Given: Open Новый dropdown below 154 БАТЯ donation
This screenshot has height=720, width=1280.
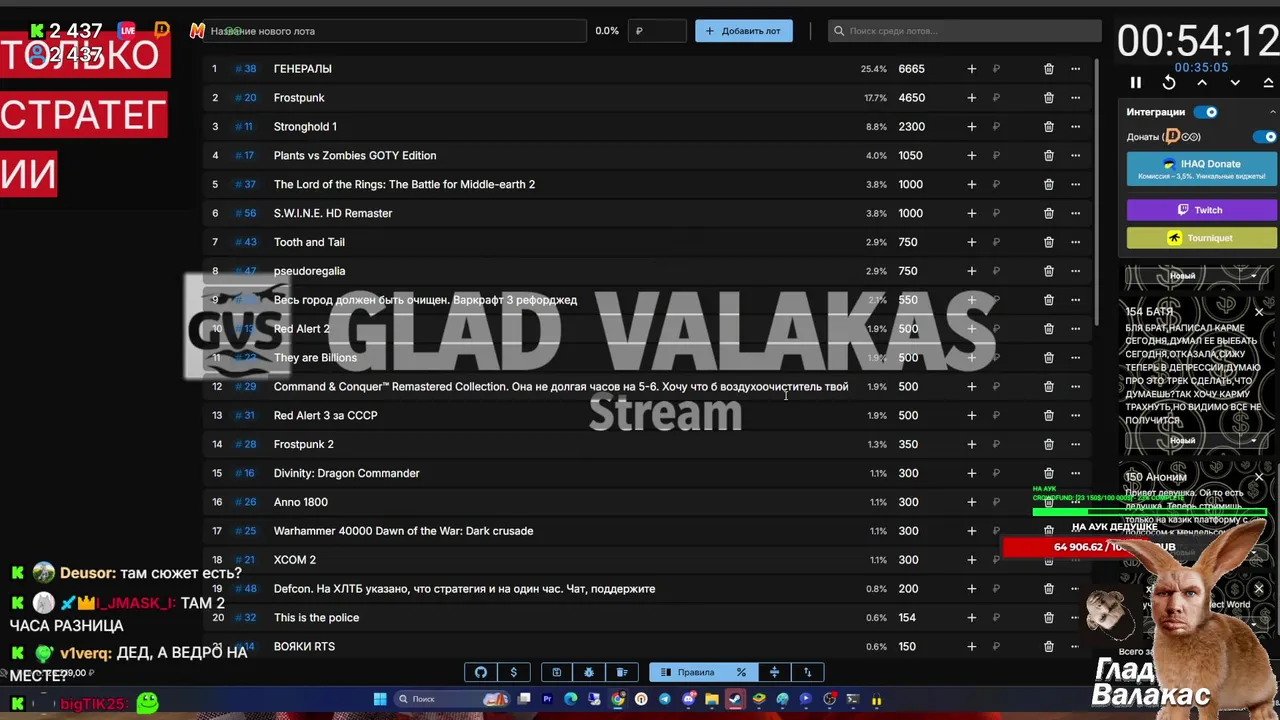Looking at the screenshot, I should [1198, 441].
